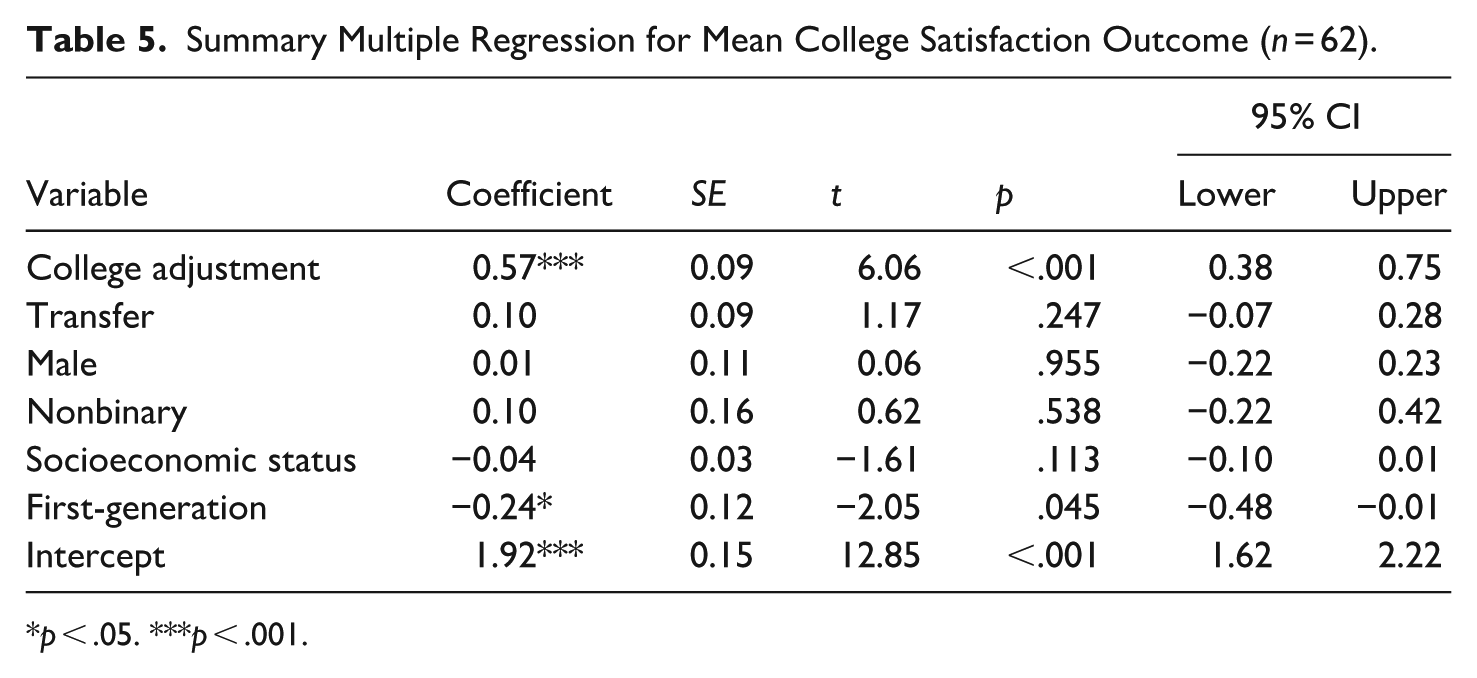
Task: Click the Coefficient column header
Action: [529, 193]
